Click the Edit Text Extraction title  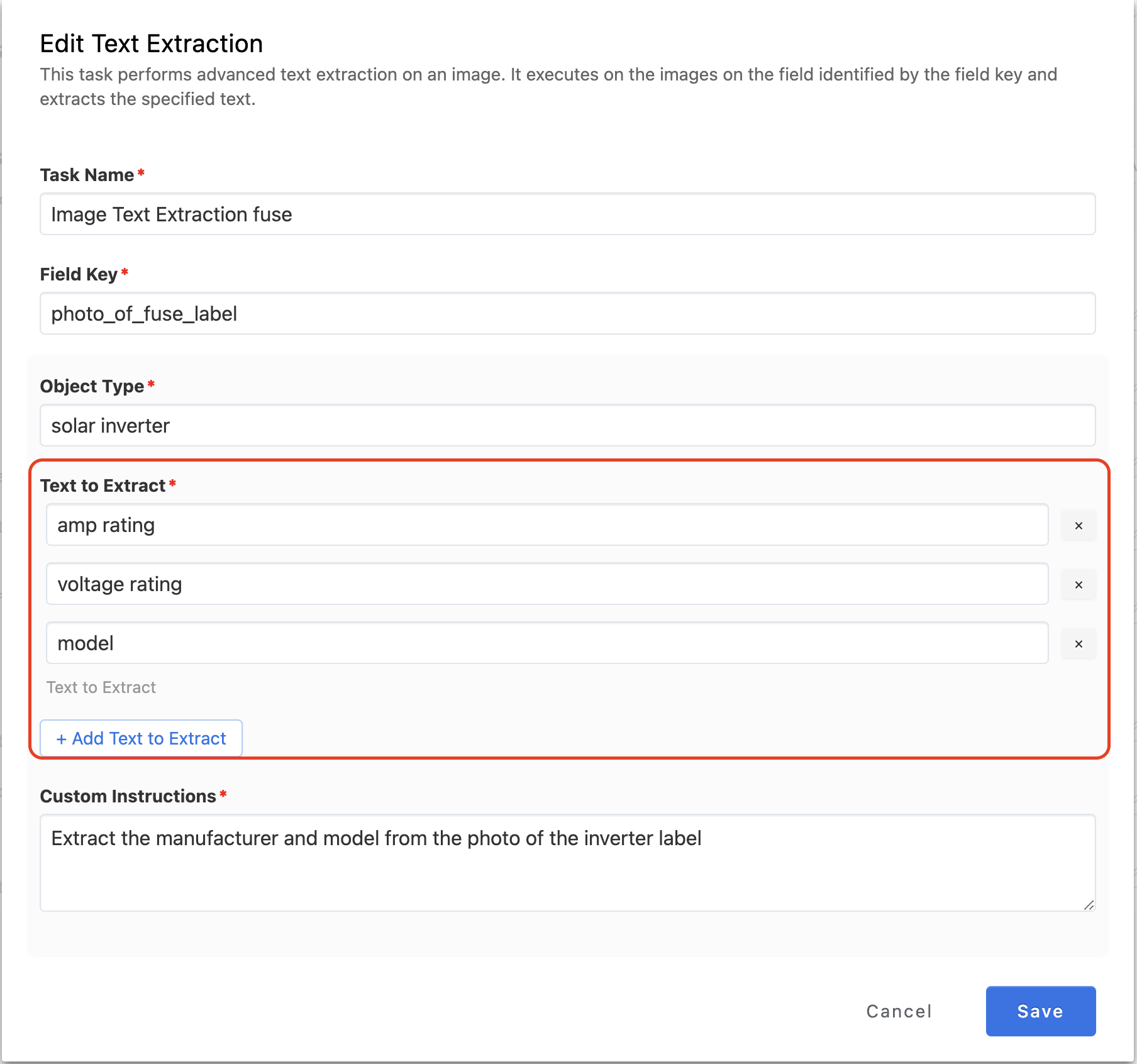point(152,44)
